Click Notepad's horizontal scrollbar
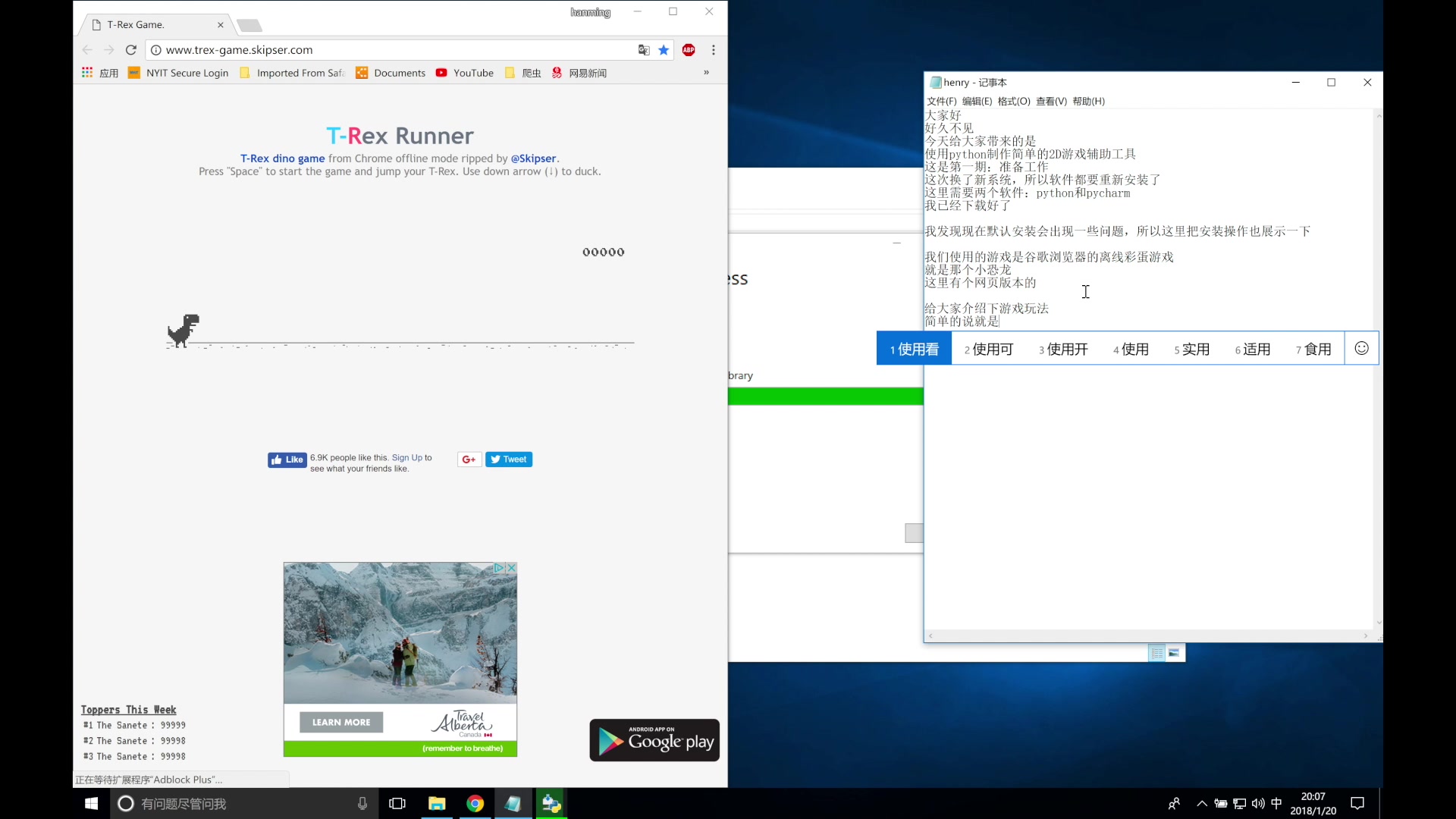Screen dimensions: 1456x819 coord(1148,635)
